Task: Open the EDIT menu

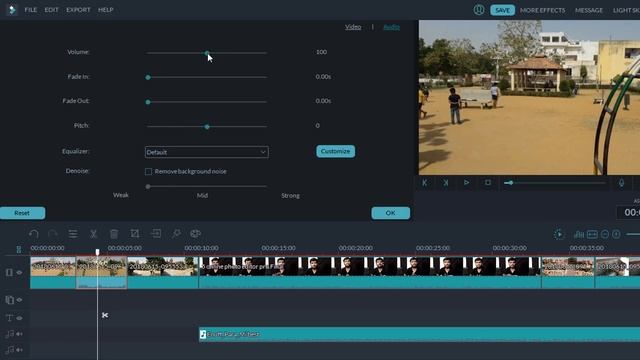Action: tap(51, 10)
